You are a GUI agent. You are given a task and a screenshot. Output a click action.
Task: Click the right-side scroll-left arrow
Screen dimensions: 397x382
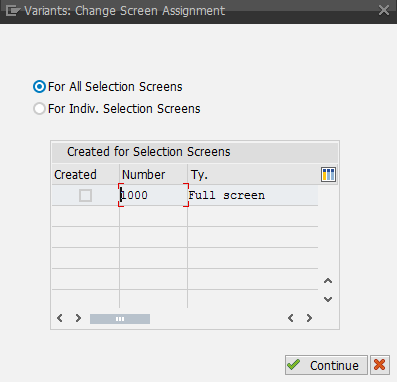coord(291,318)
